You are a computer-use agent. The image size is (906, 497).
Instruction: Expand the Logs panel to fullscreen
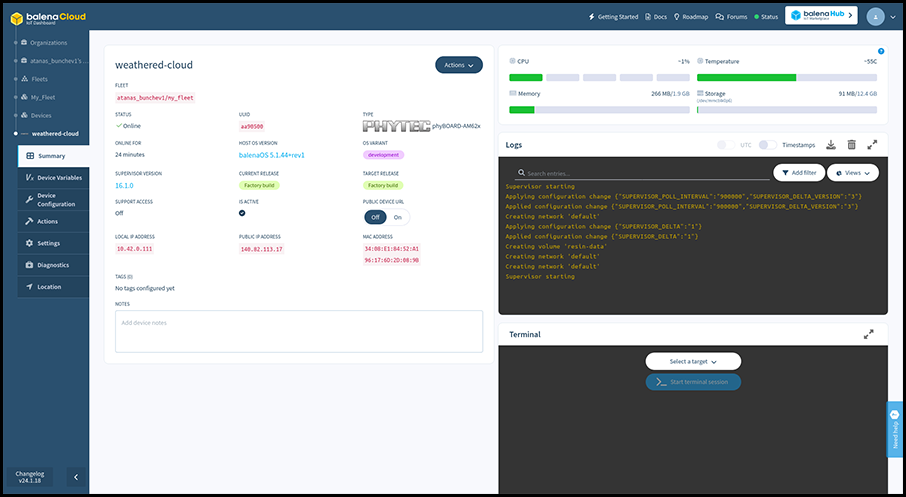pyautogui.click(x=872, y=145)
